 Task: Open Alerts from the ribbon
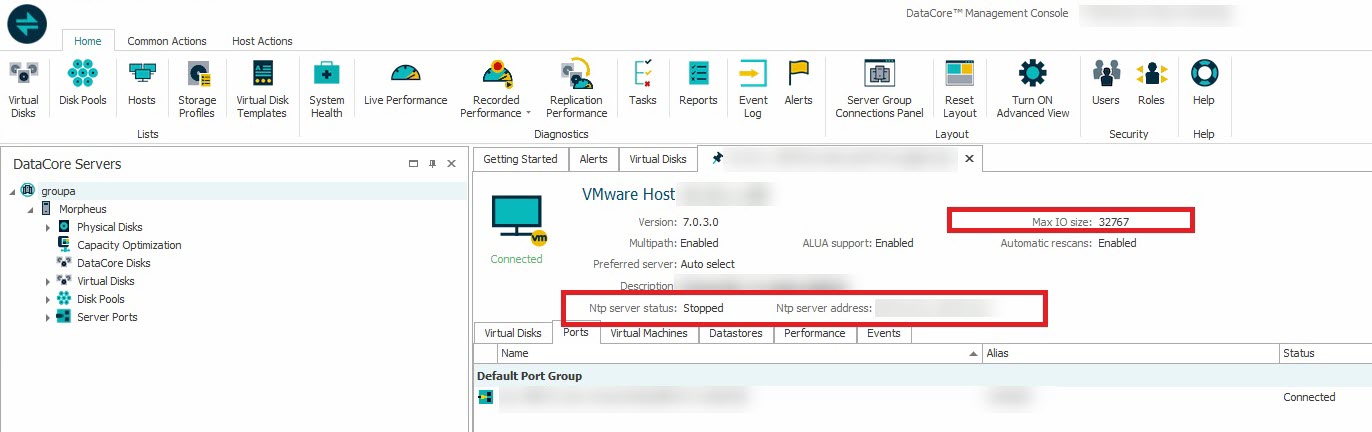[x=798, y=82]
